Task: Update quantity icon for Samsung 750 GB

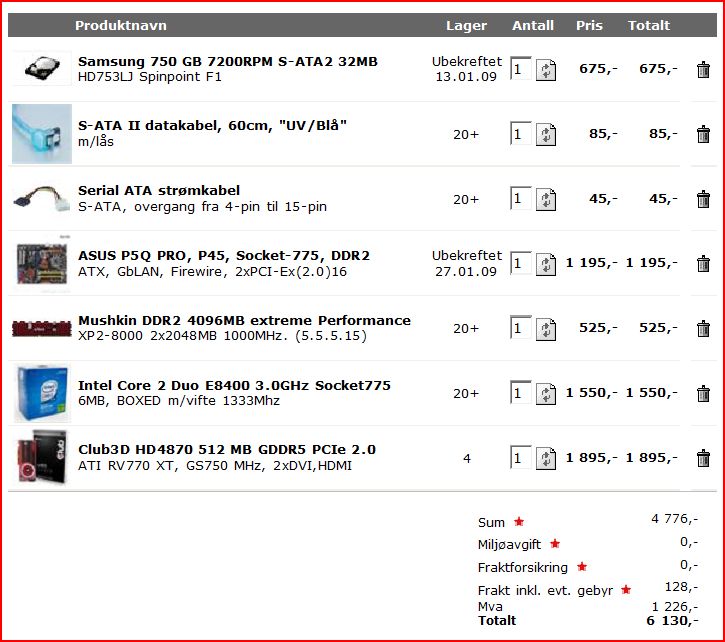Action: [546, 70]
